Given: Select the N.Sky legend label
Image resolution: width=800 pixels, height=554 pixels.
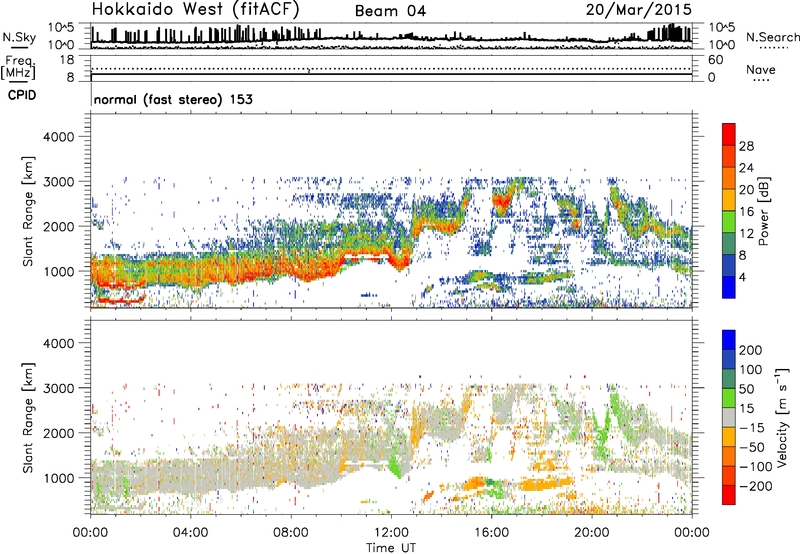Looking at the screenshot, I should click(x=19, y=37).
